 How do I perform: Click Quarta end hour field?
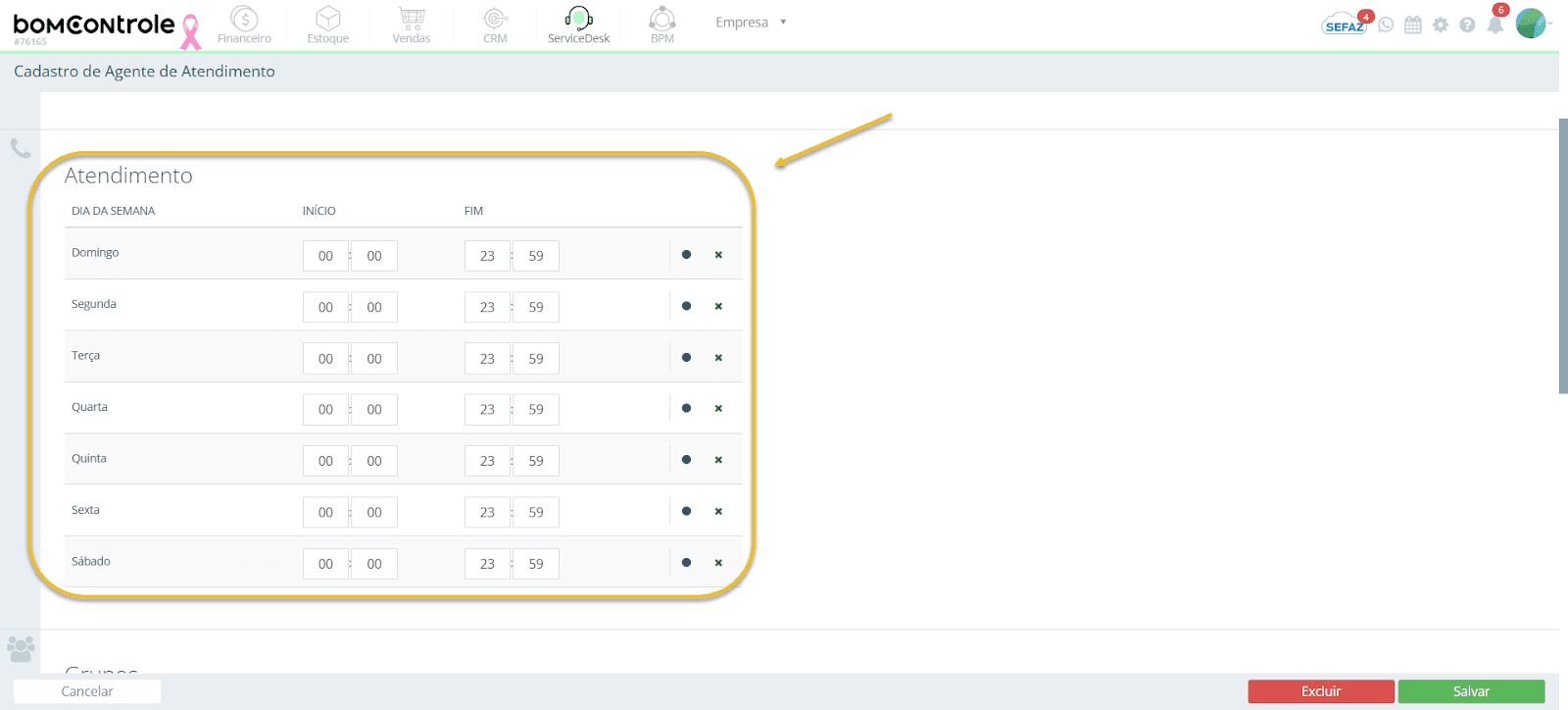pyautogui.click(x=487, y=410)
